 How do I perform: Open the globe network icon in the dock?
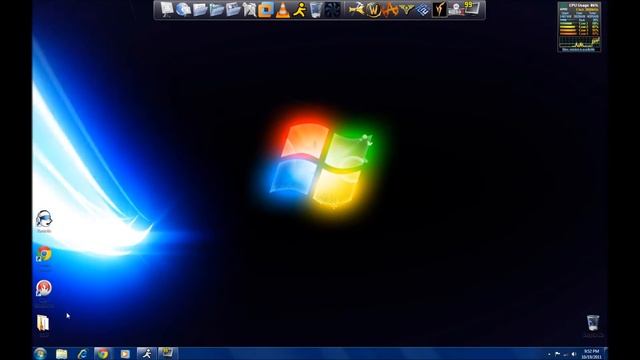(x=183, y=9)
